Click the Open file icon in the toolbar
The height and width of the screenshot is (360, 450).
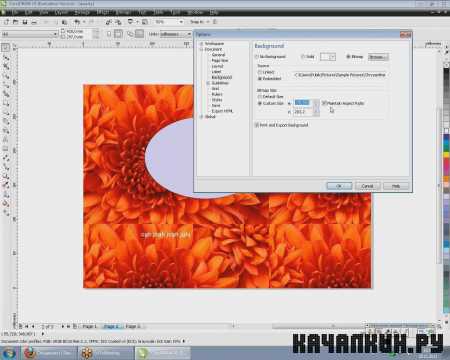tap(15, 22)
